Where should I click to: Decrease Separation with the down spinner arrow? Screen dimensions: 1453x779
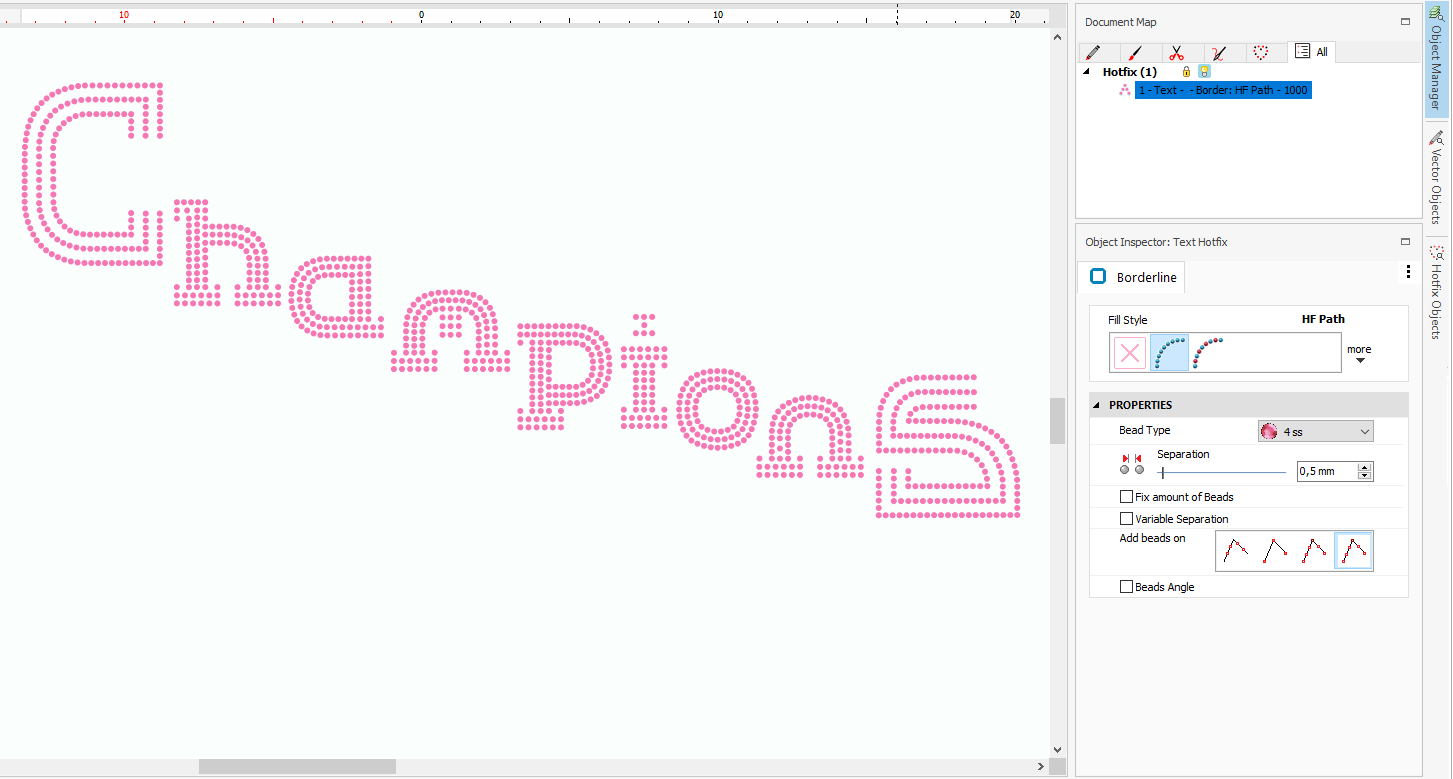click(1365, 476)
